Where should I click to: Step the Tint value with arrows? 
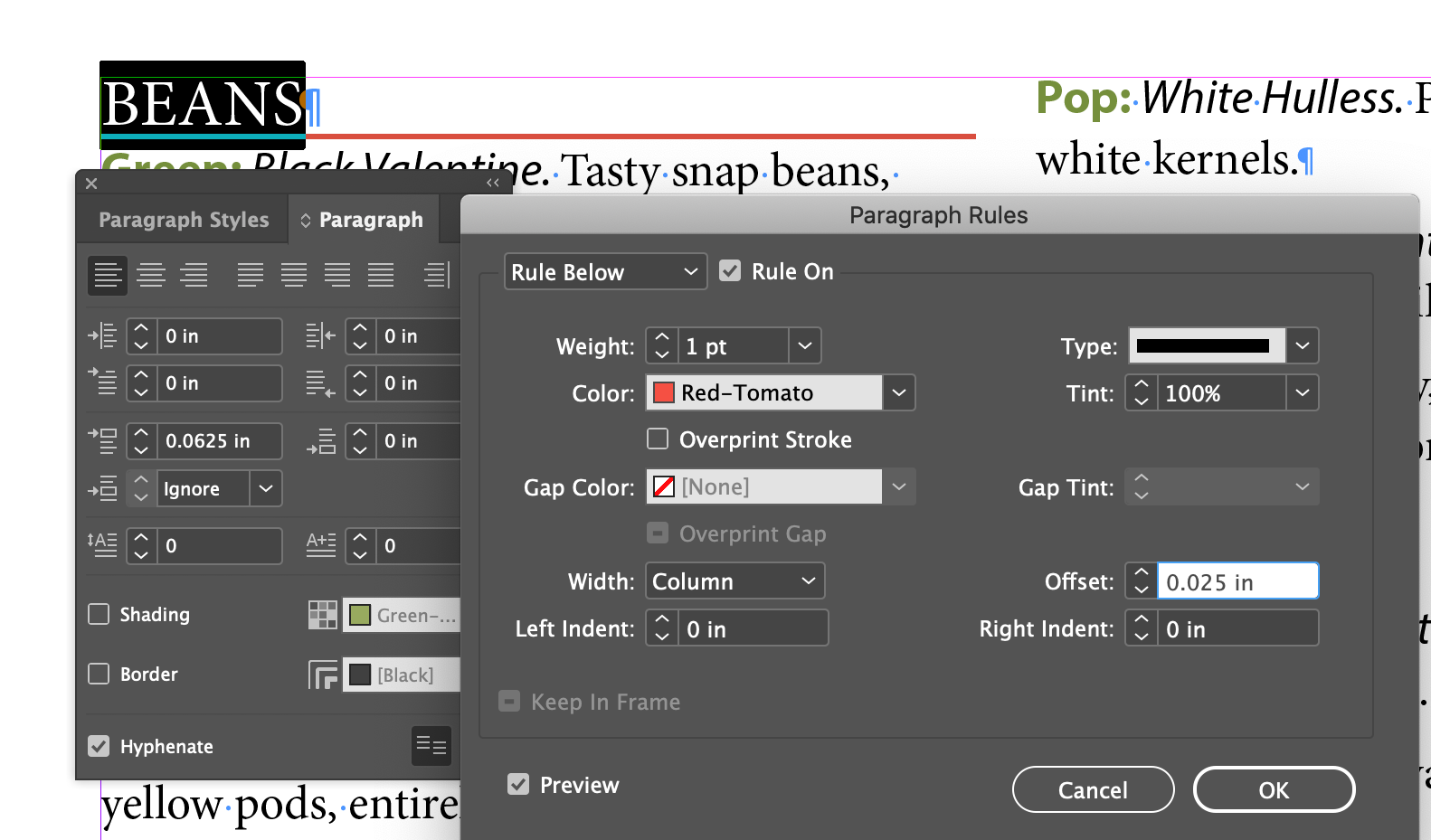coord(1142,392)
